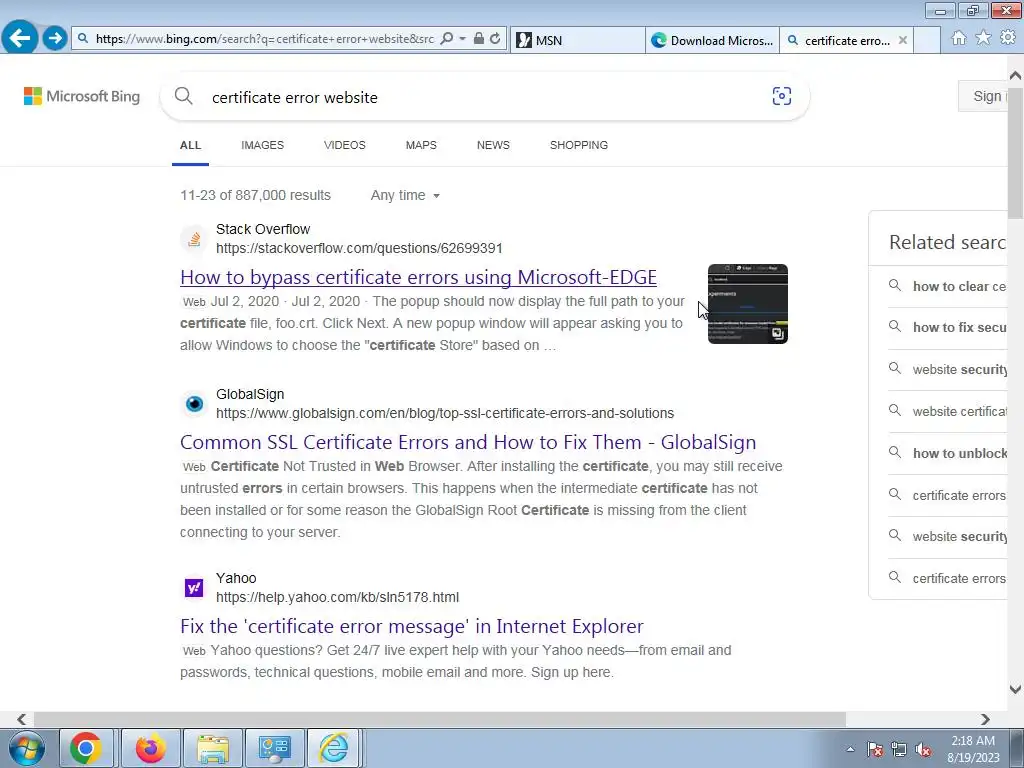
Task: Open the clock showing 2:18 AM
Action: click(x=973, y=749)
